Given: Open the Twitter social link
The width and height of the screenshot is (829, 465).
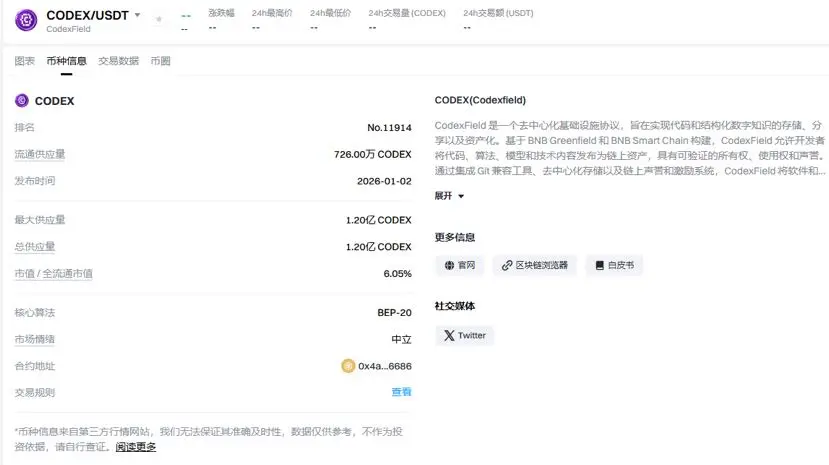Looking at the screenshot, I should pos(465,336).
